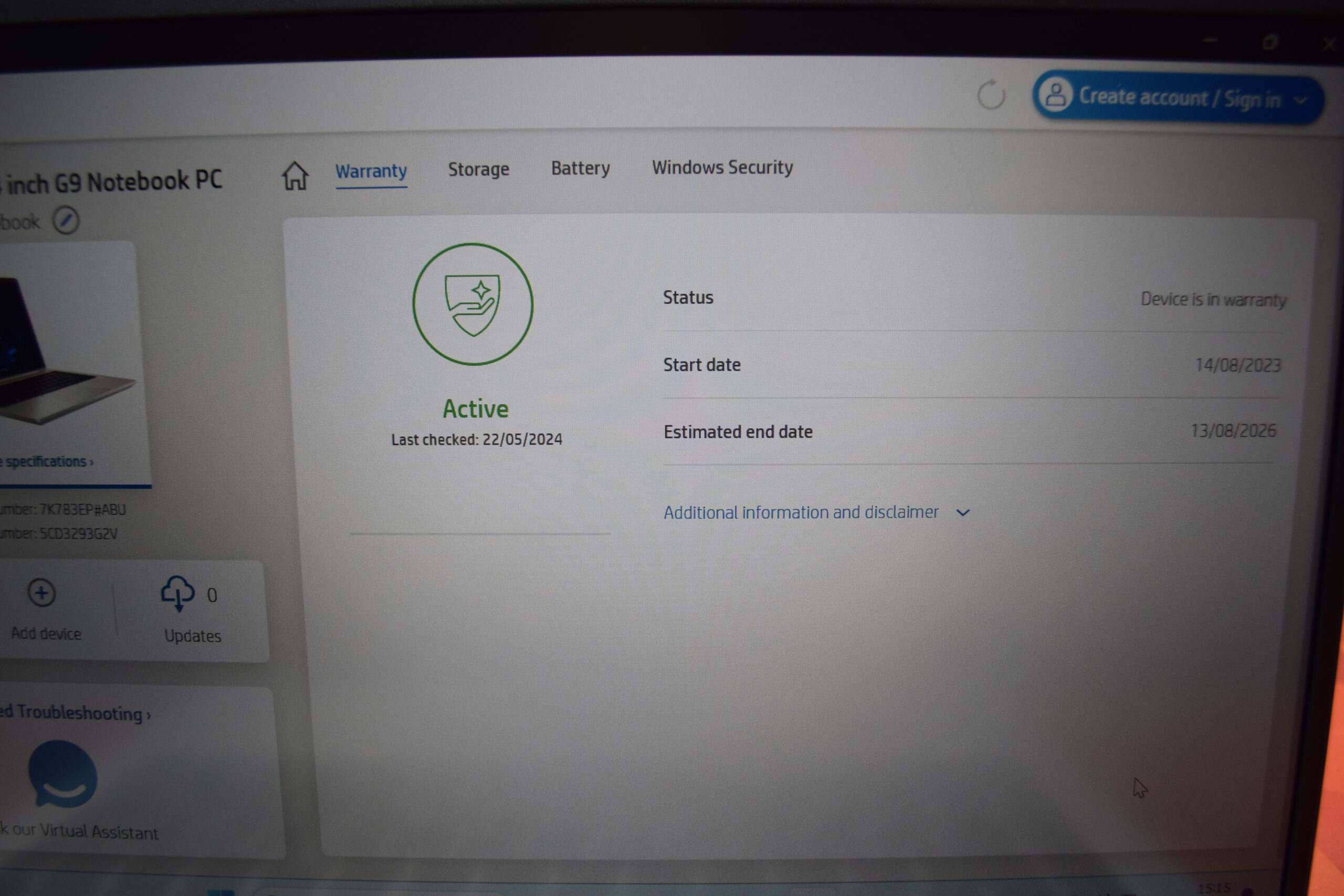Click the disclaimer chevron arrow
The image size is (1344, 896).
[963, 513]
